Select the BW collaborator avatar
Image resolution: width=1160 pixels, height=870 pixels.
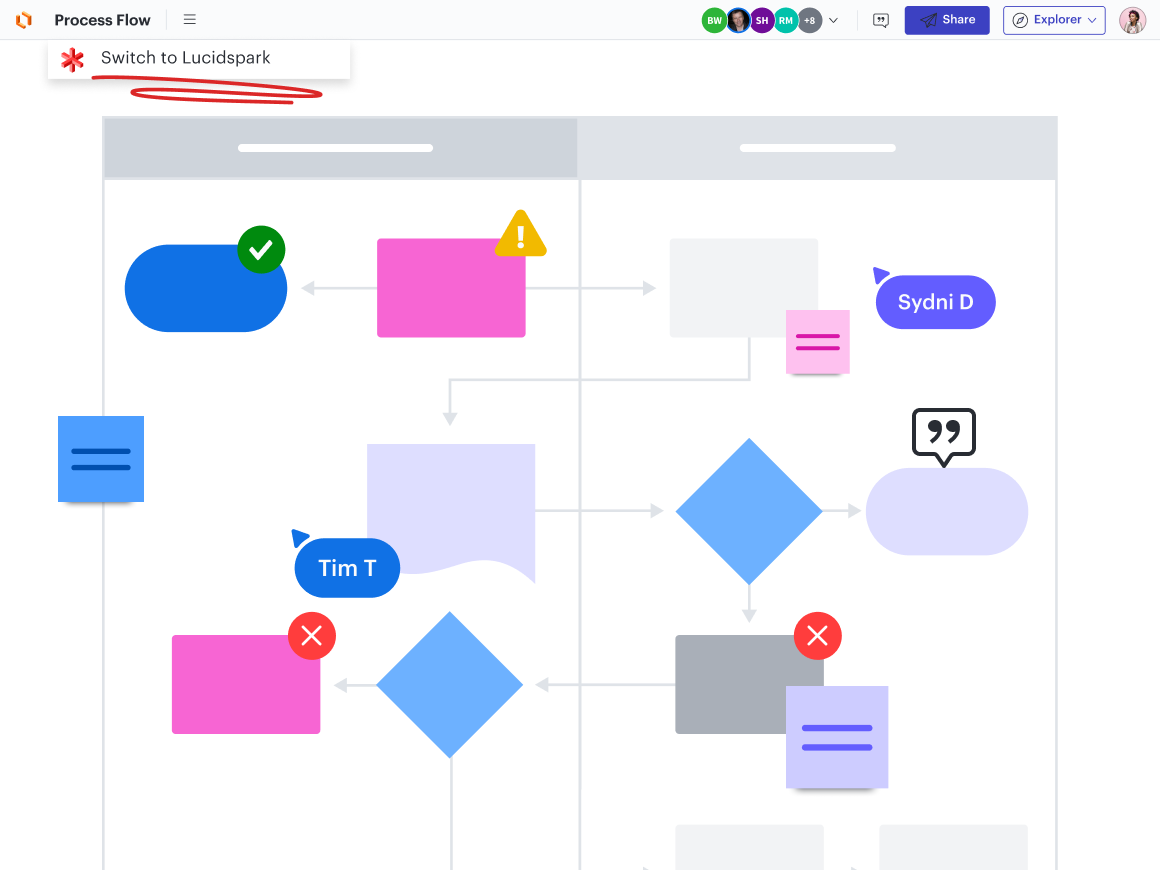714,20
